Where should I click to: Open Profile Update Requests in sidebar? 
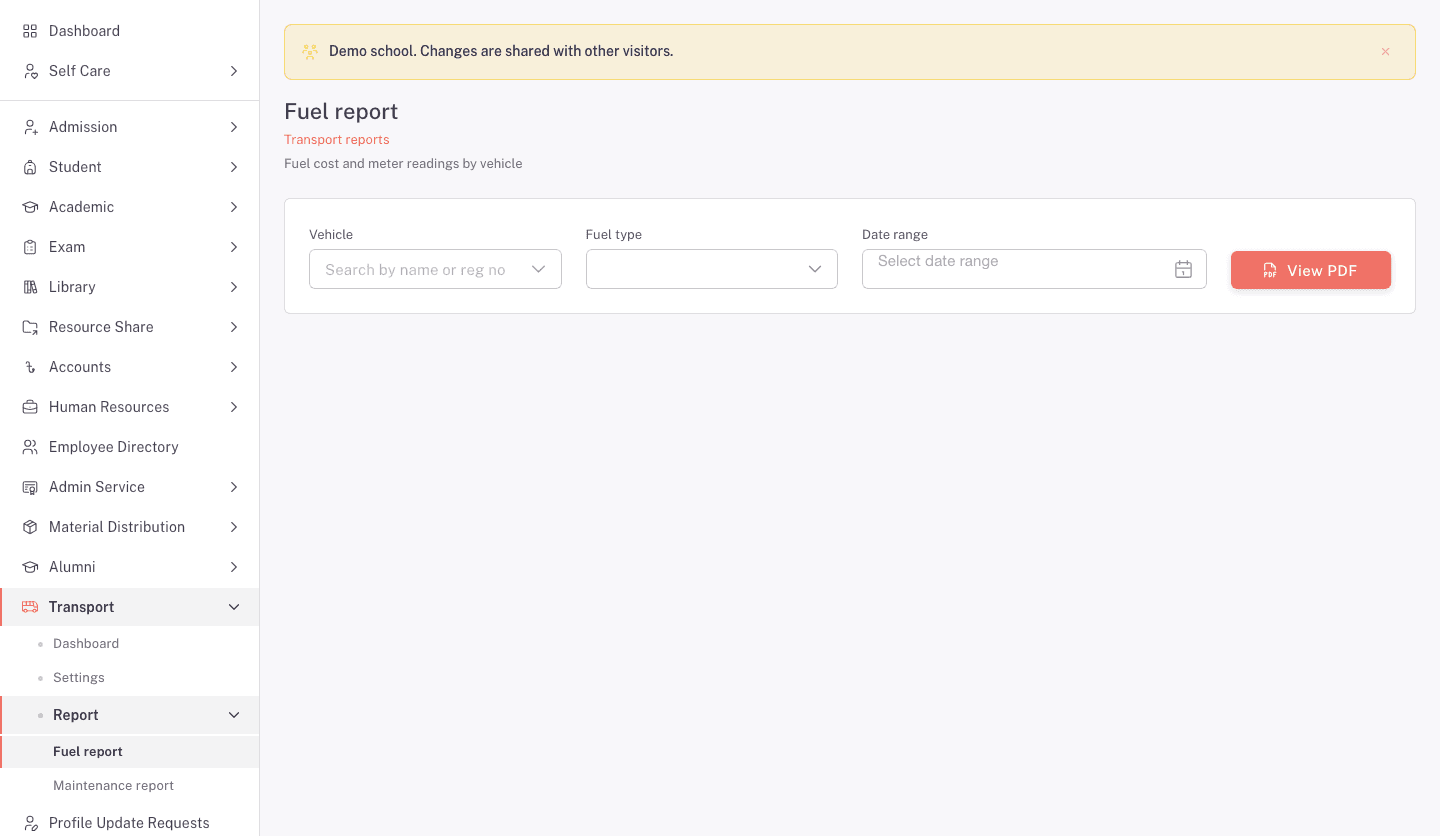130,823
